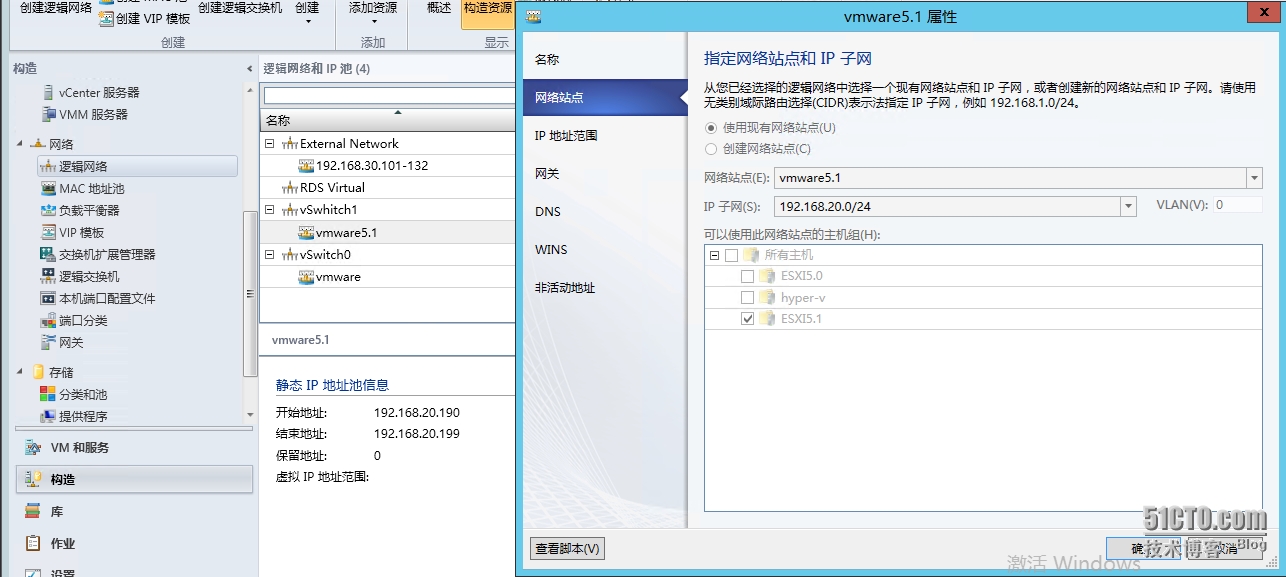Image resolution: width=1286 pixels, height=577 pixels.
Task: Collapse the vSwitch0 row expander
Action: [x=270, y=254]
